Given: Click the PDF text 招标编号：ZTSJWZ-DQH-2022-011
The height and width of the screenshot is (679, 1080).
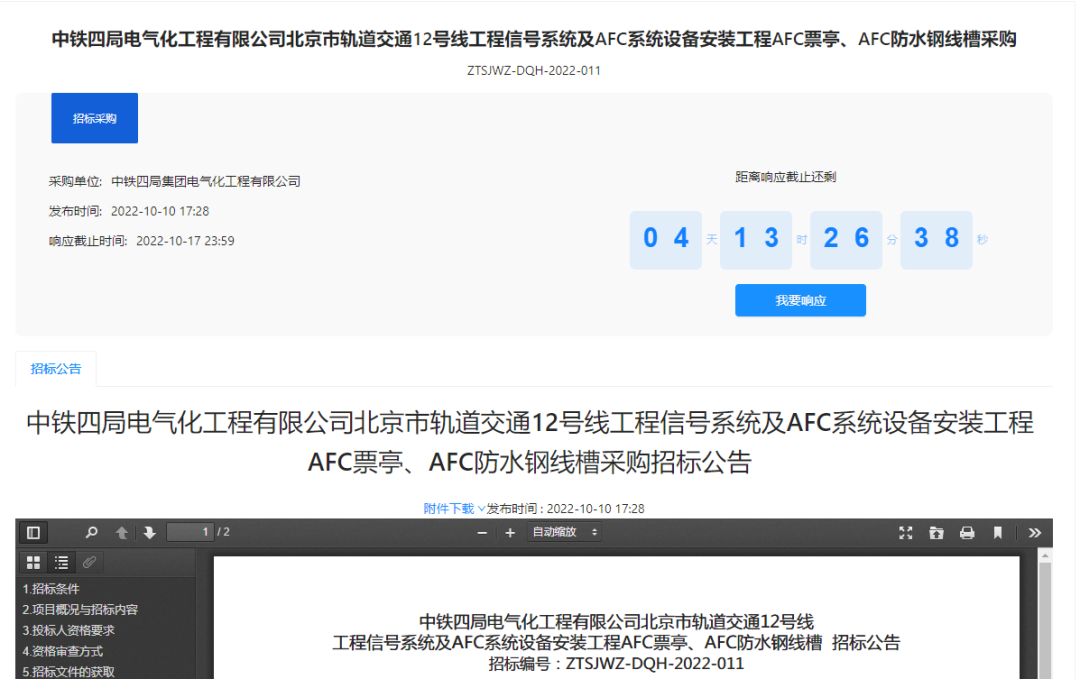Looking at the screenshot, I should (x=616, y=664).
